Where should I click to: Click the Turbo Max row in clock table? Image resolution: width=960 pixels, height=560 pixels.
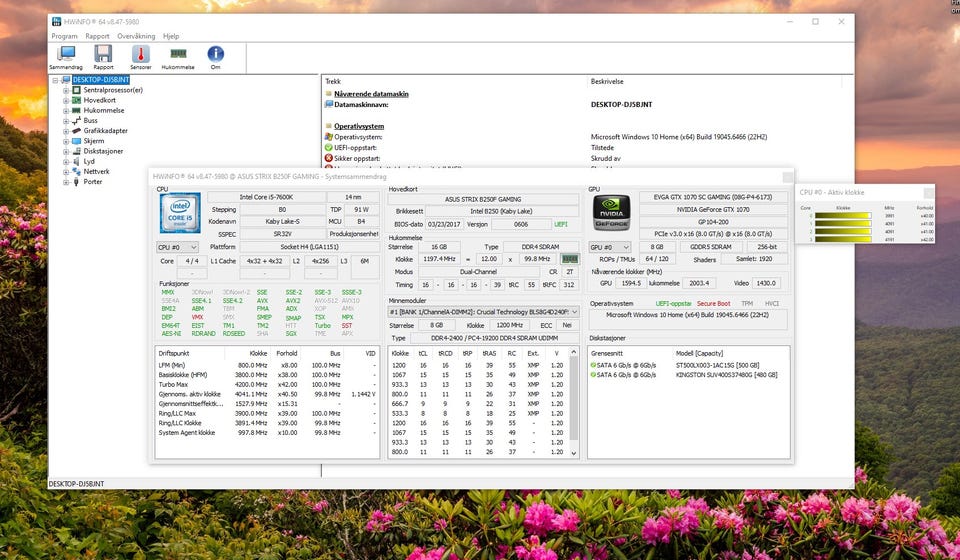267,384
